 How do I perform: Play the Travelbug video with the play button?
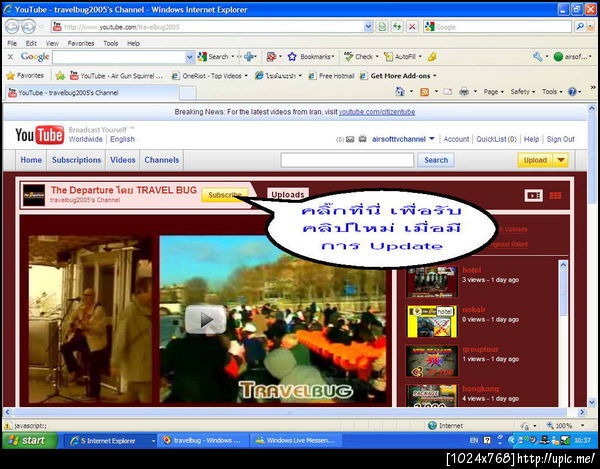point(205,319)
